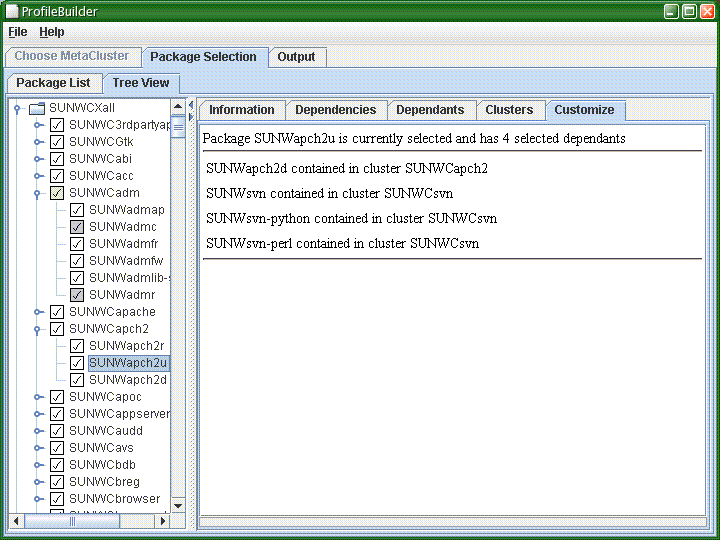Switch to the Output tab

296,57
